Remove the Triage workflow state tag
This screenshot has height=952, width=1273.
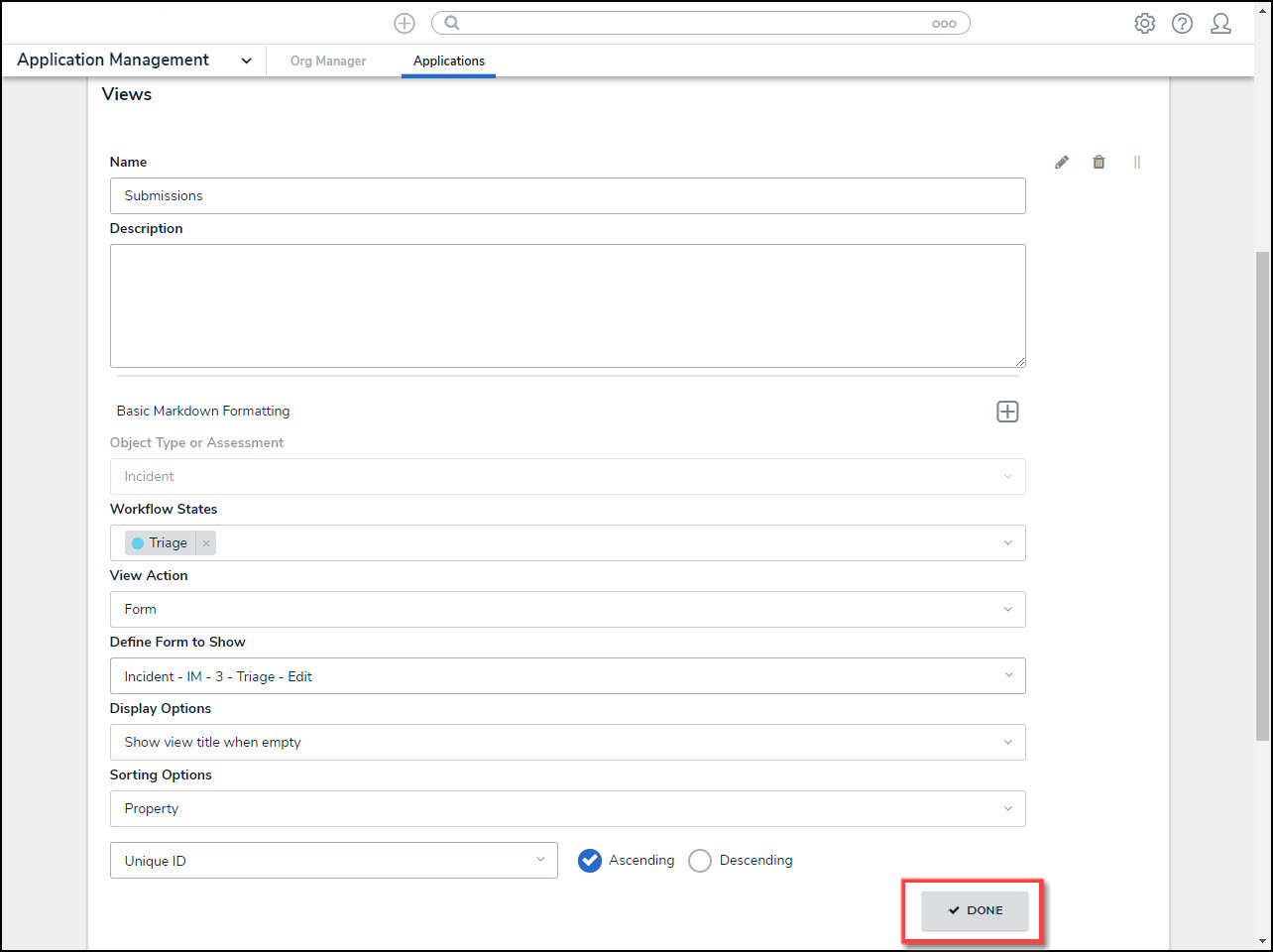pos(206,543)
